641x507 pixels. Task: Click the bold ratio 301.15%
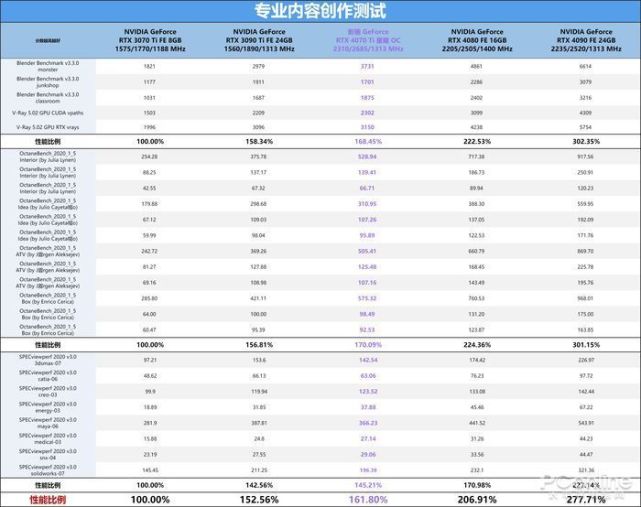coord(586,345)
